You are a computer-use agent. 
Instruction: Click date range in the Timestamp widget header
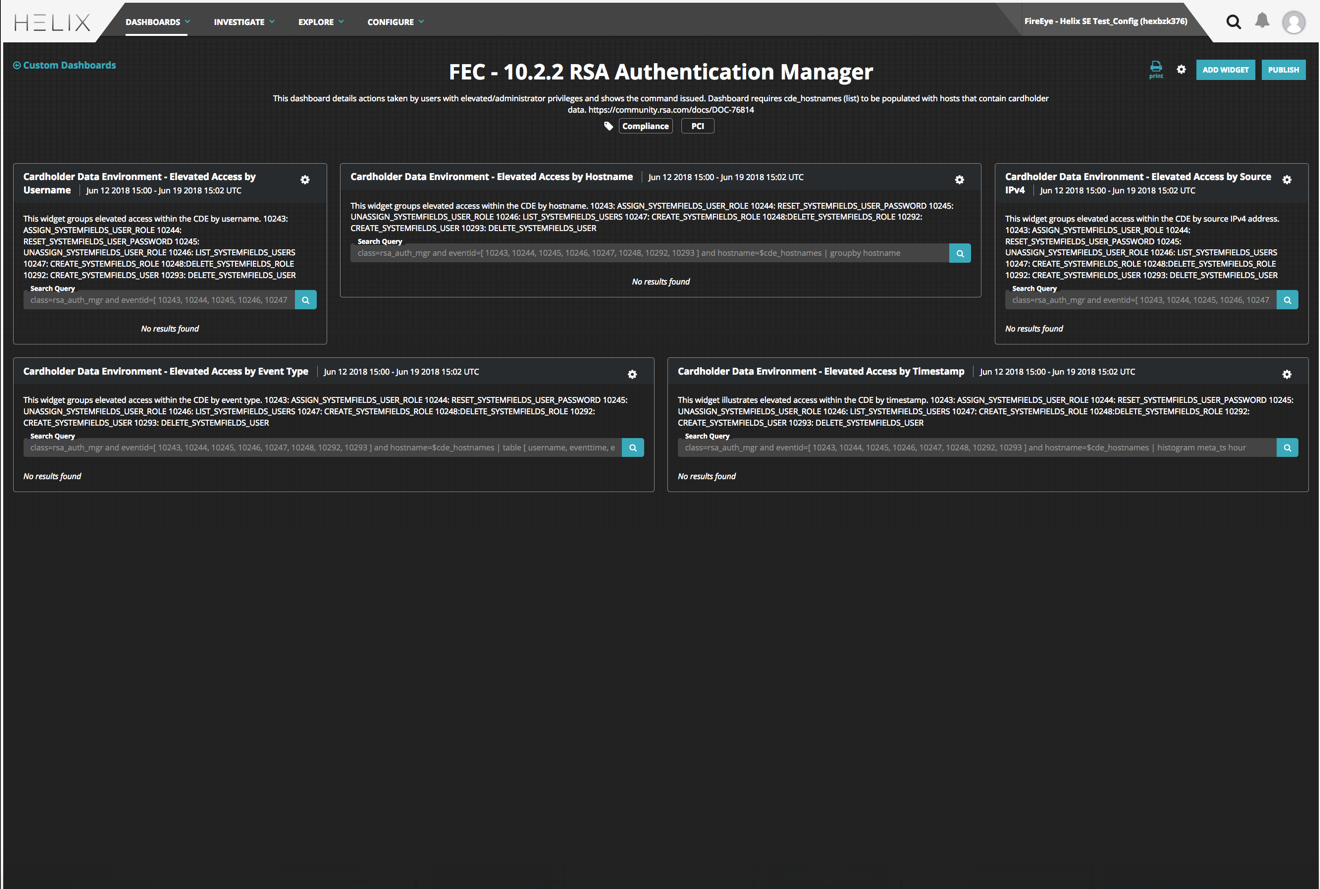point(1057,372)
